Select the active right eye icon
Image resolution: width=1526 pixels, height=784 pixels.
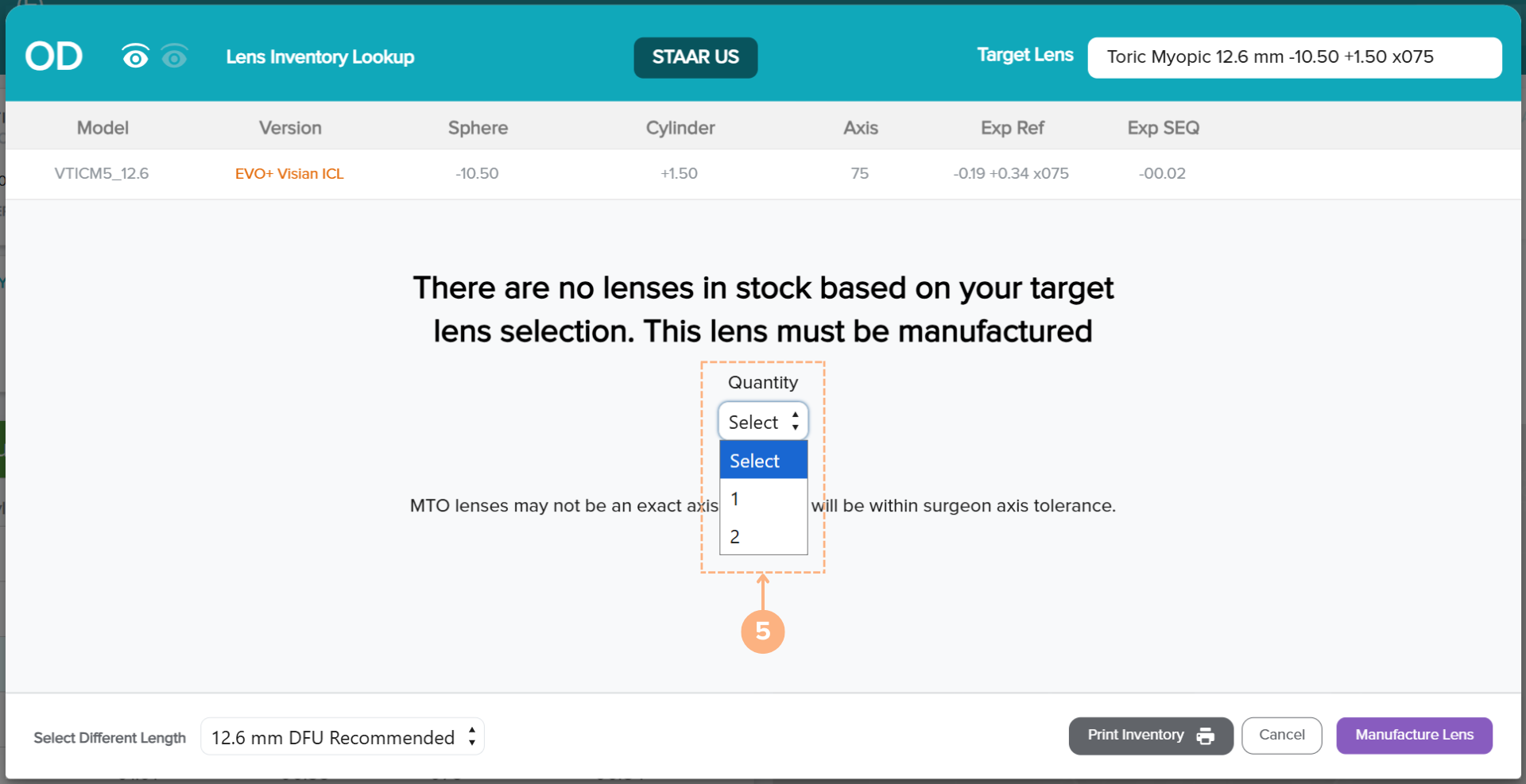coord(135,56)
